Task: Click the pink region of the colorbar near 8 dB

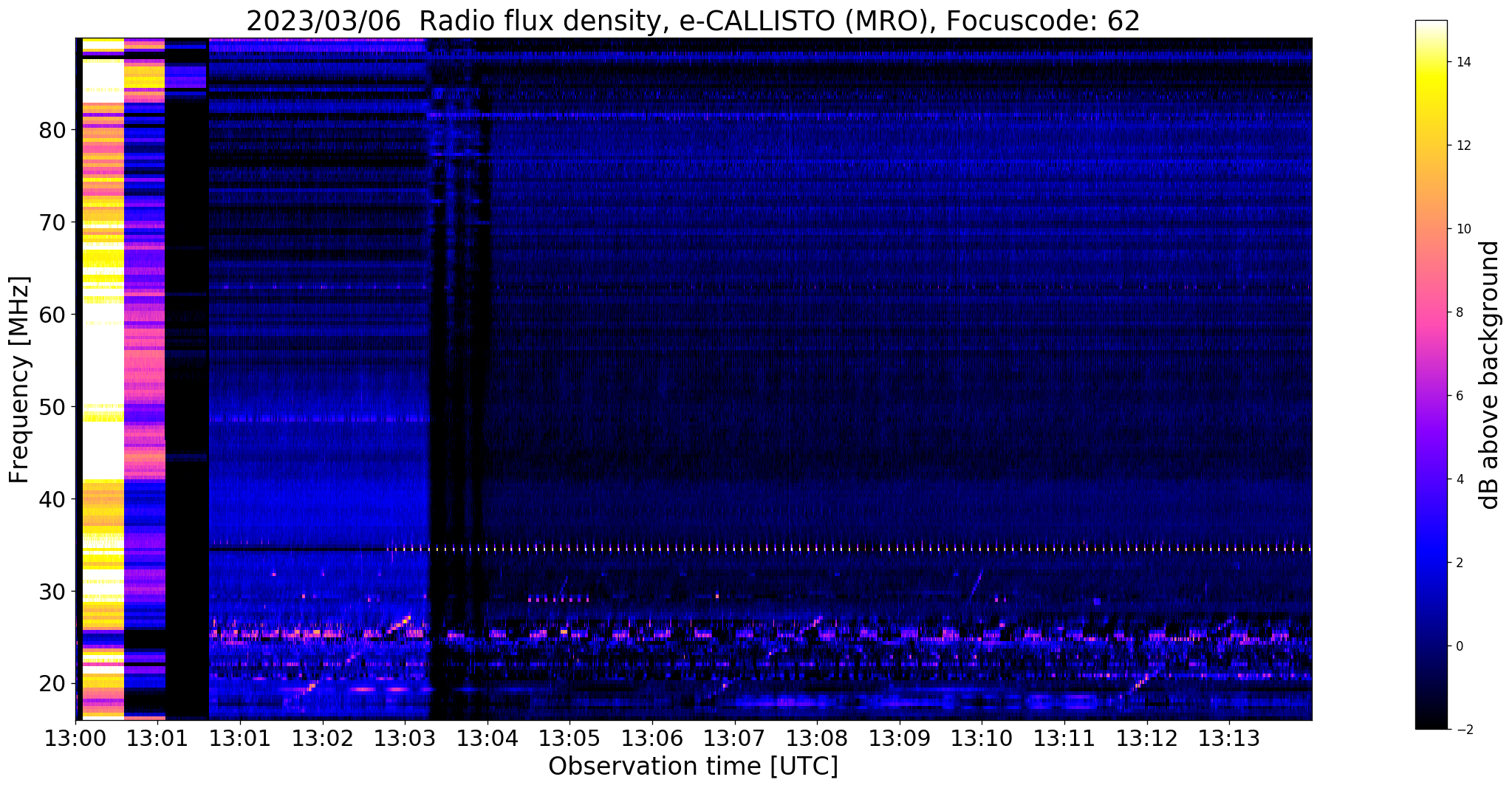Action: pos(1431,312)
